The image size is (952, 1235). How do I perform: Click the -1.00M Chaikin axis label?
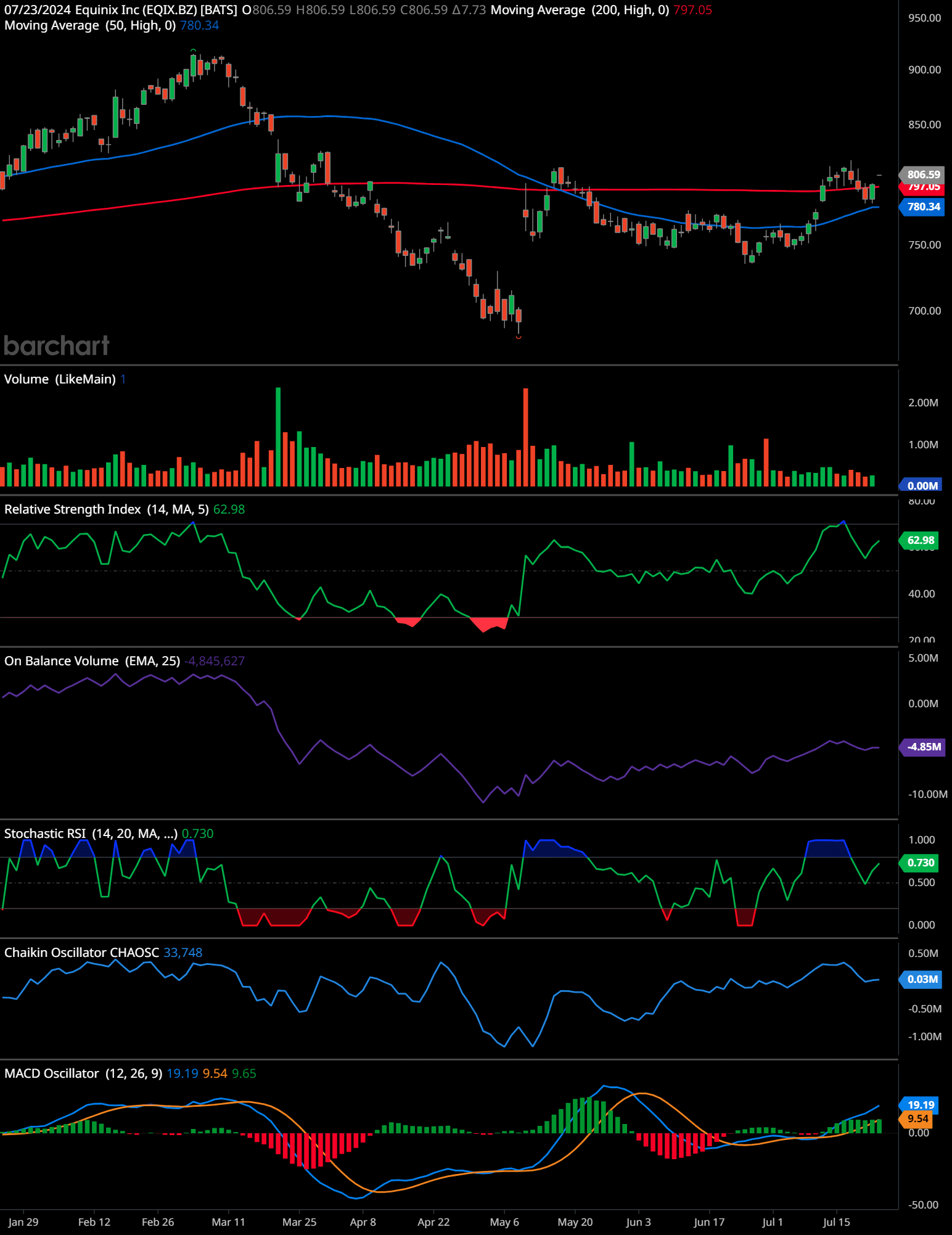coord(924,1036)
